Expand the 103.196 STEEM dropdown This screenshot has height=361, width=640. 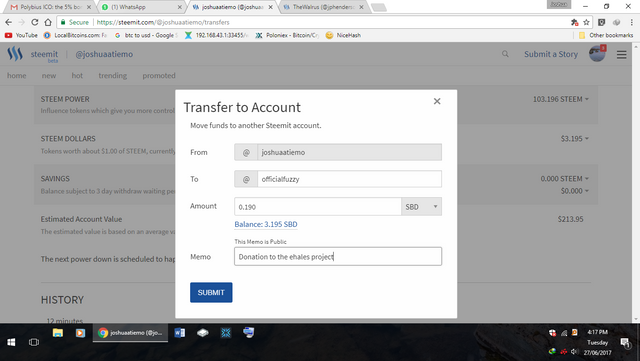[x=561, y=99]
